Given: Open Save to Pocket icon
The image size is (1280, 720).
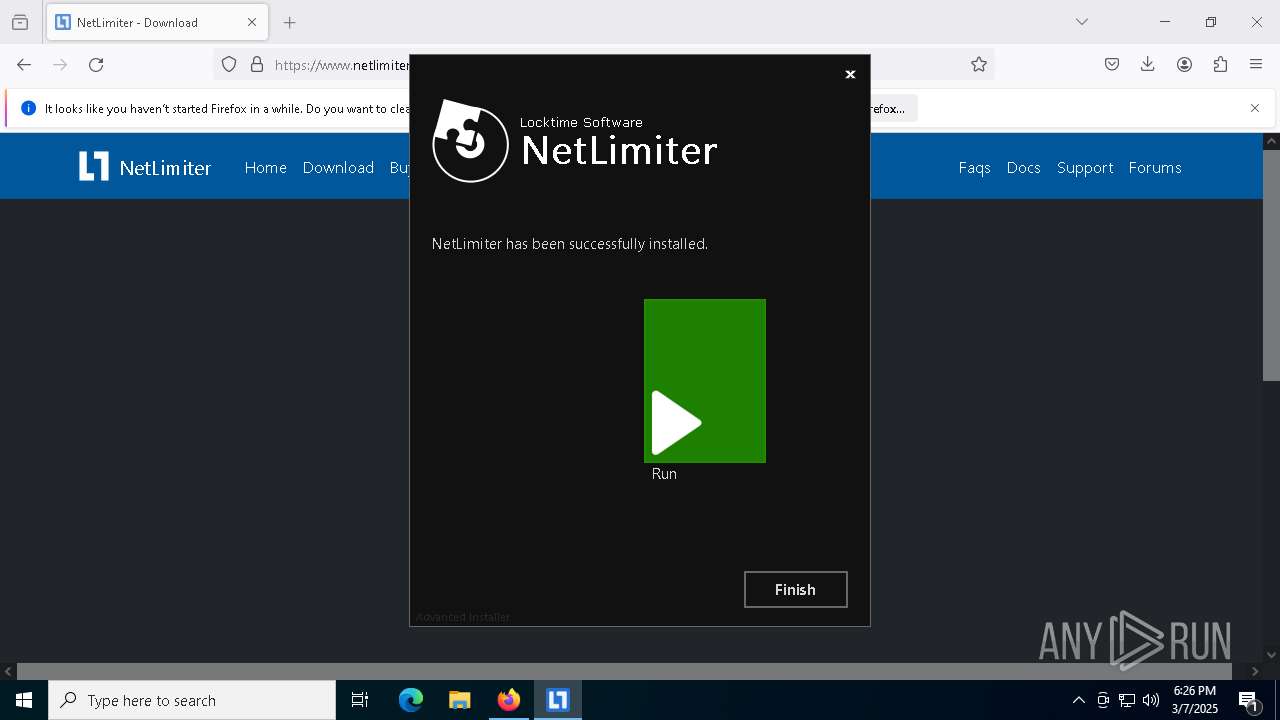Looking at the screenshot, I should pyautogui.click(x=1112, y=65).
